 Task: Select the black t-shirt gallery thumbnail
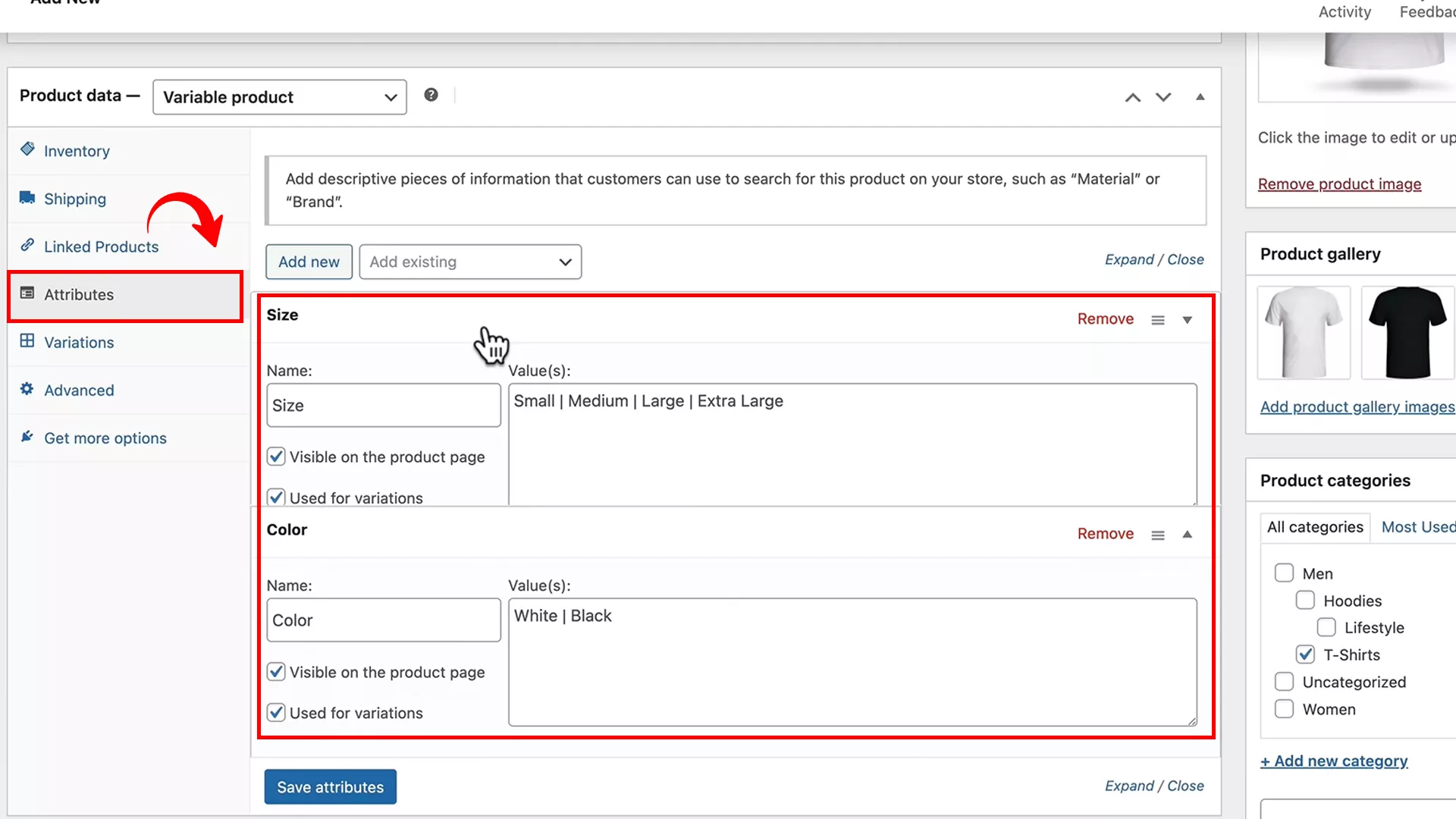click(x=1407, y=332)
